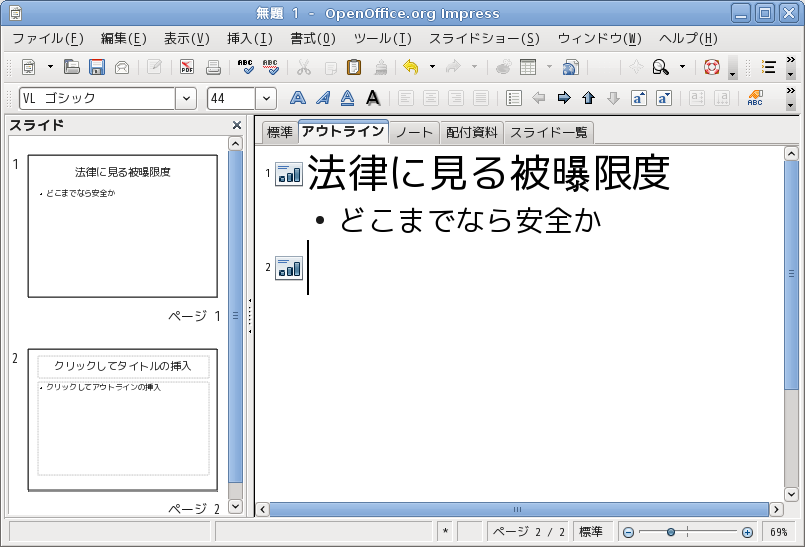Click the 69% zoom percentage field
This screenshot has width=805, height=547.
pos(778,532)
